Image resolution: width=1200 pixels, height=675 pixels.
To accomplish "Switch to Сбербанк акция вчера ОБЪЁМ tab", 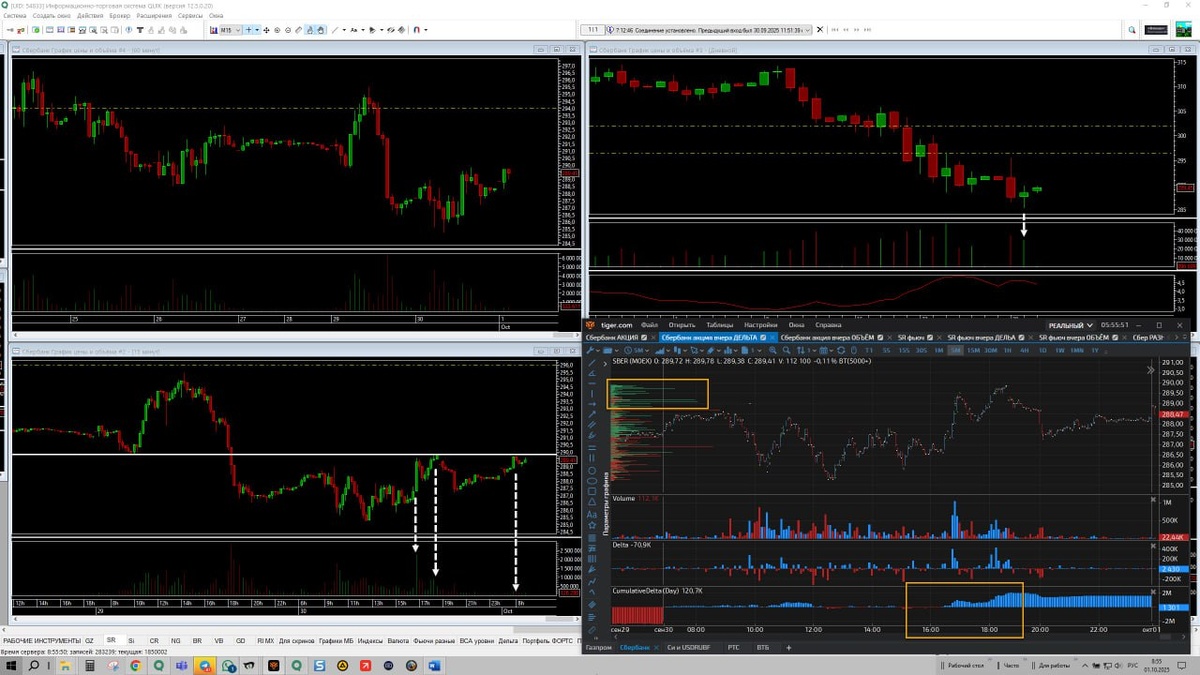I will [x=827, y=337].
